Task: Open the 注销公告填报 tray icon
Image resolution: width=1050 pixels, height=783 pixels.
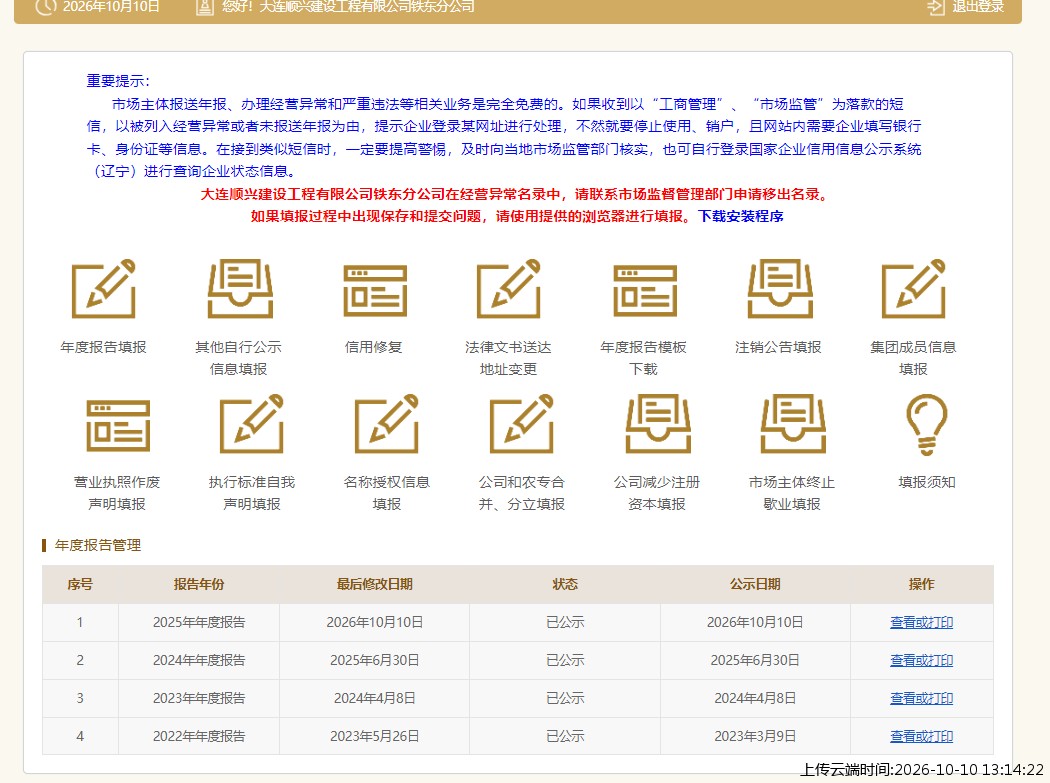Action: point(779,289)
